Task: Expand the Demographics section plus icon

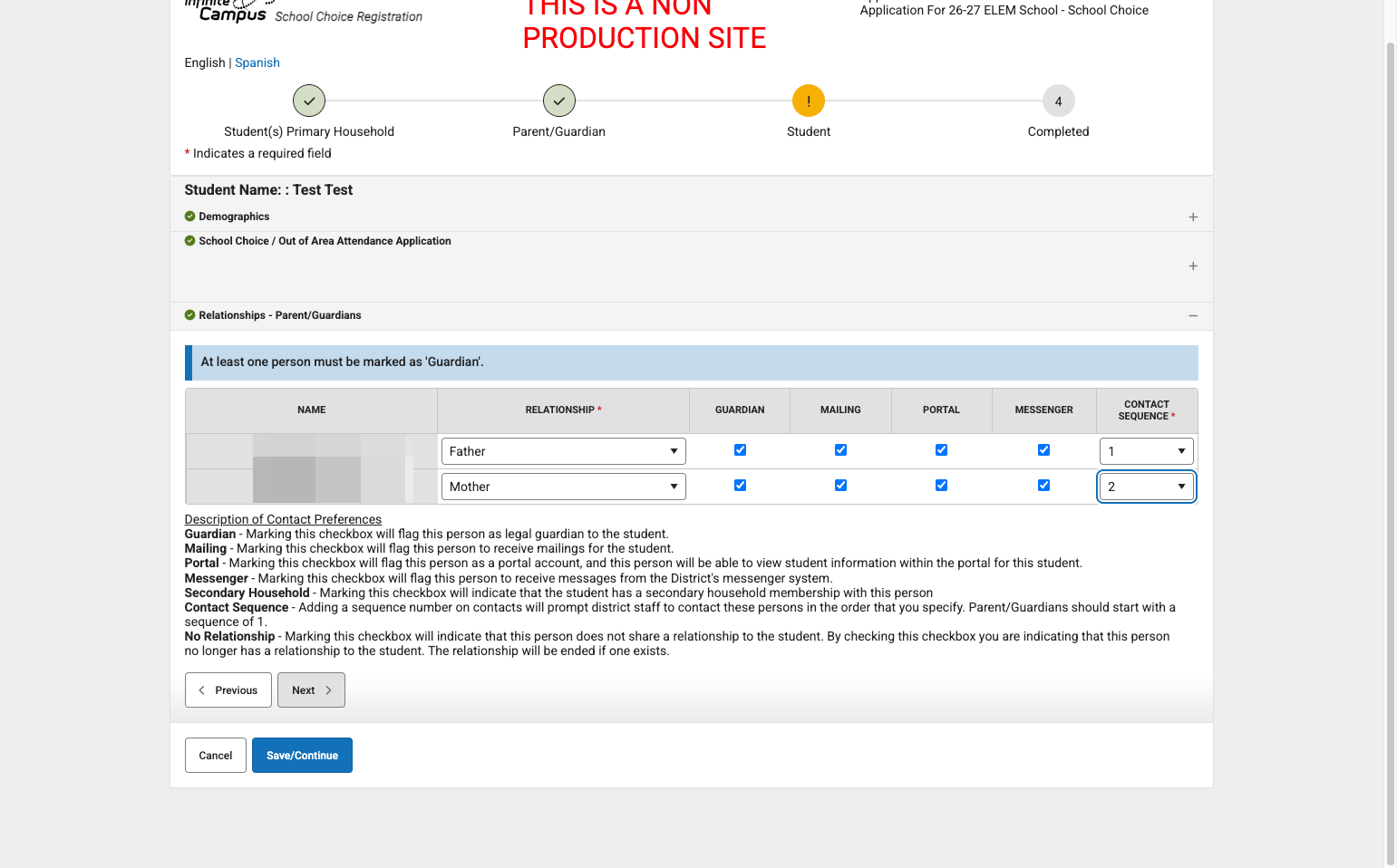Action: [1193, 217]
